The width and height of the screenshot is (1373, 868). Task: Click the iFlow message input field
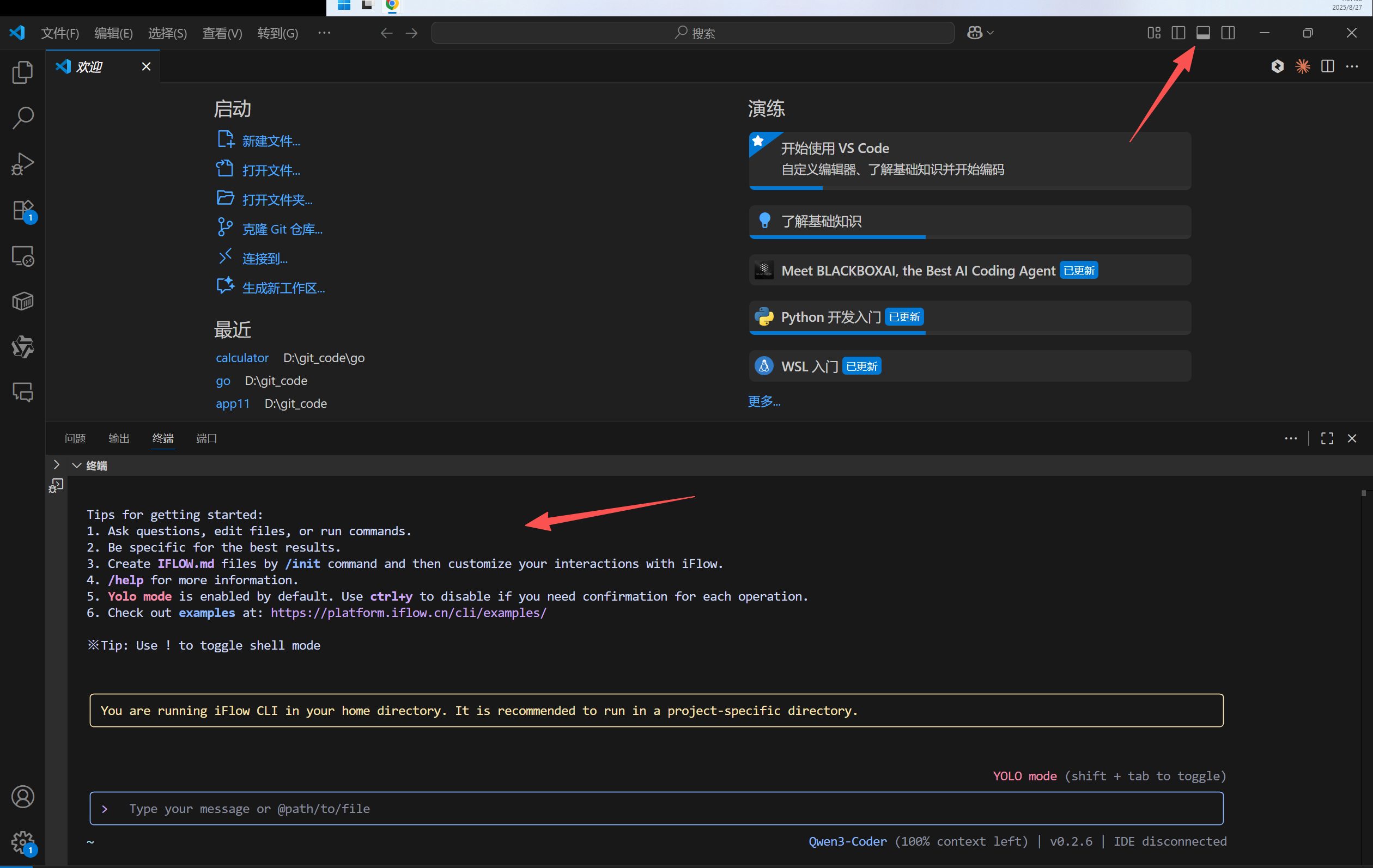(x=655, y=808)
